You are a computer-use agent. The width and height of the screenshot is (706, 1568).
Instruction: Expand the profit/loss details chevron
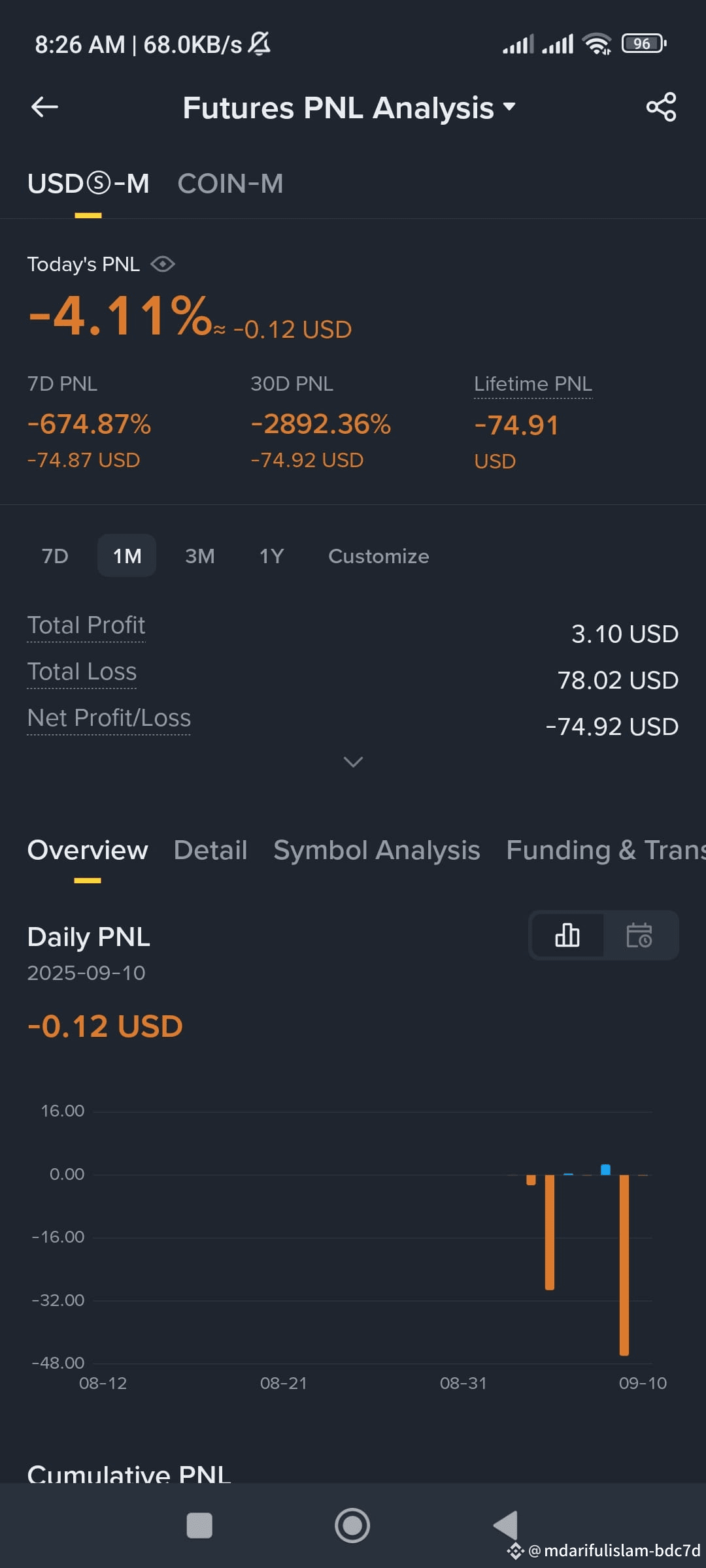point(353,762)
